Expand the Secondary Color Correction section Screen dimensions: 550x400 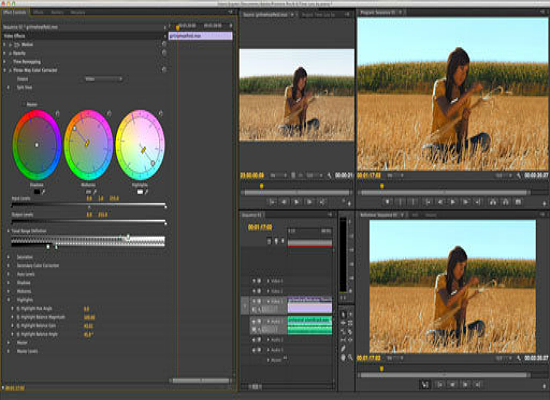(8, 266)
